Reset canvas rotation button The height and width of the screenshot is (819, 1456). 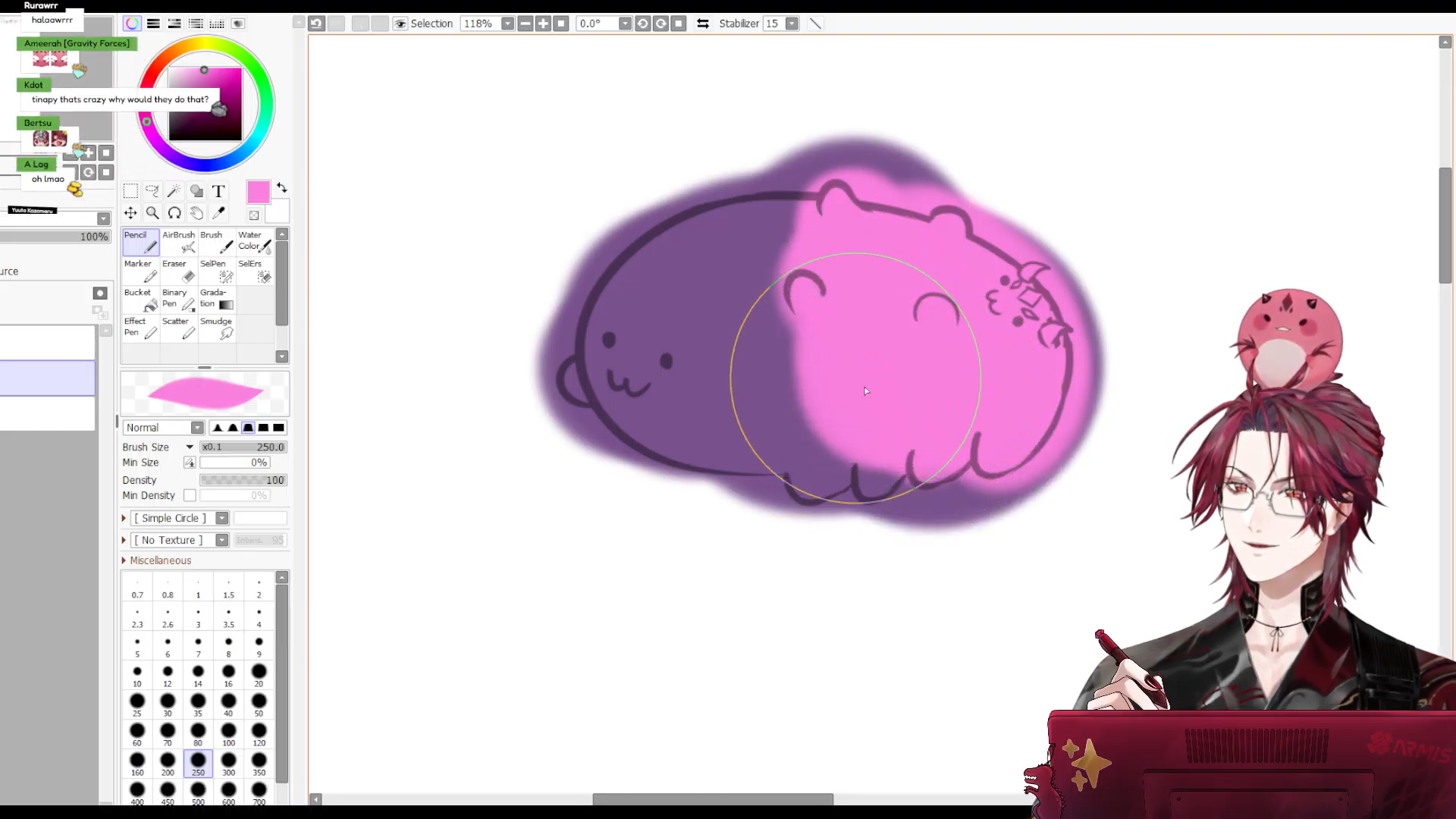click(679, 24)
